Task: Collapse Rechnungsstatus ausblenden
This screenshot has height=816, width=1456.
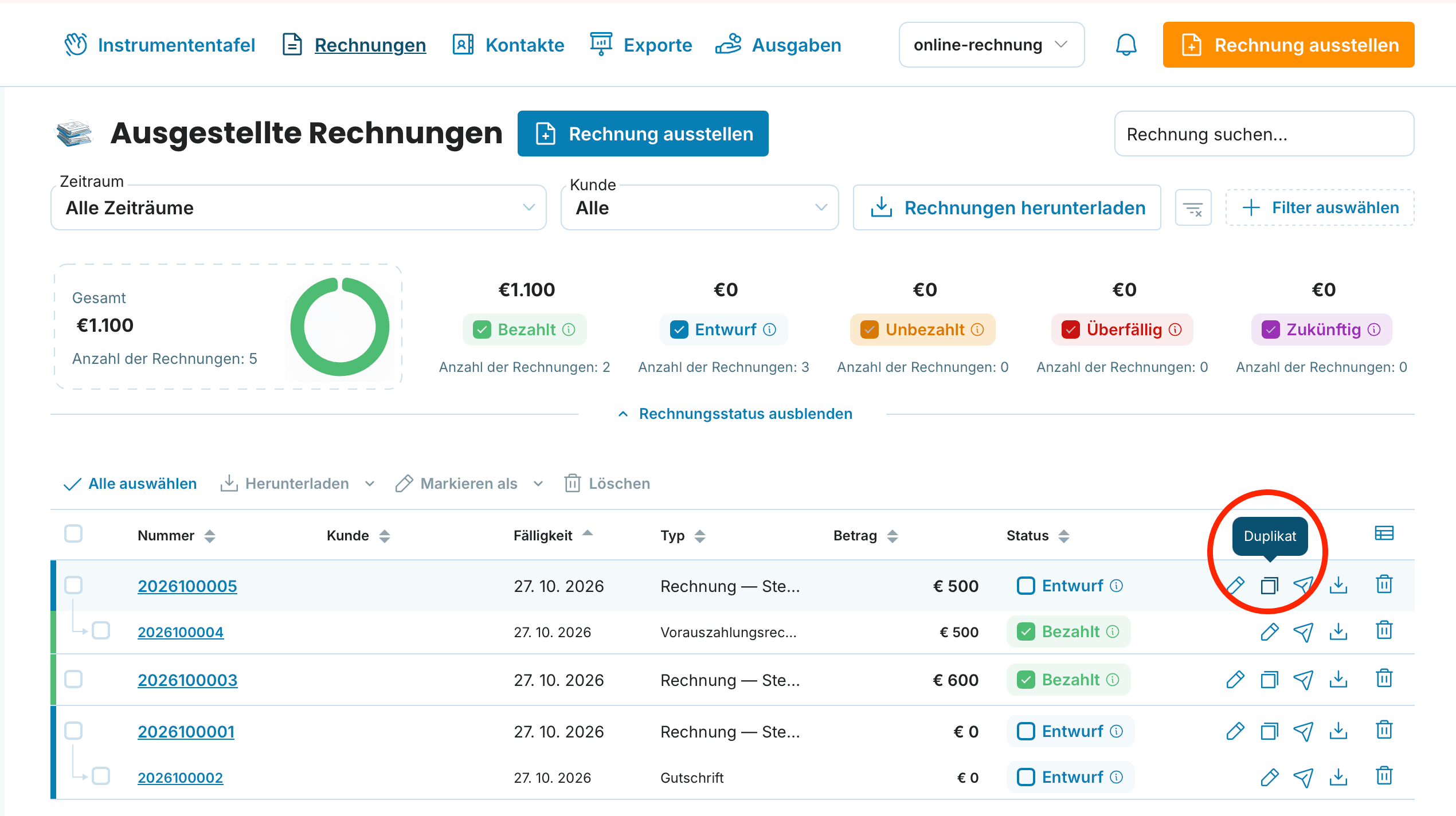Action: tap(735, 414)
